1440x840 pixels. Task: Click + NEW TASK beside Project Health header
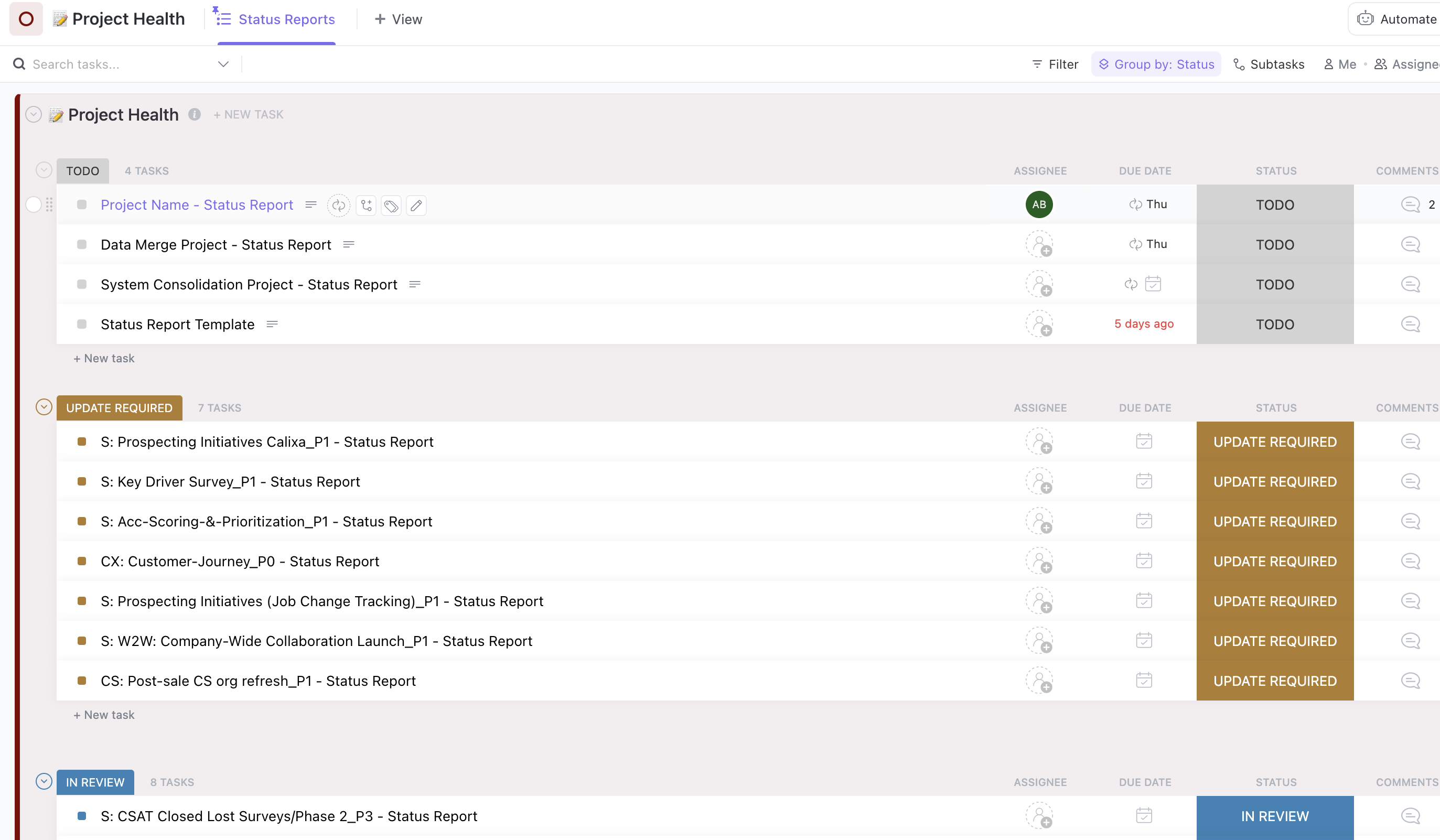(249, 114)
